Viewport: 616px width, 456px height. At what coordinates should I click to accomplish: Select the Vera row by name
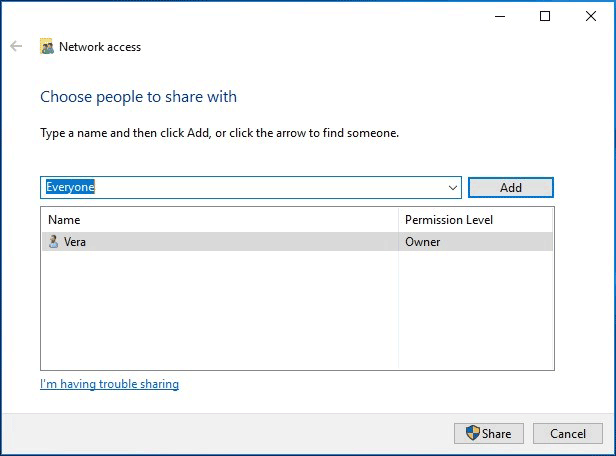pos(75,242)
